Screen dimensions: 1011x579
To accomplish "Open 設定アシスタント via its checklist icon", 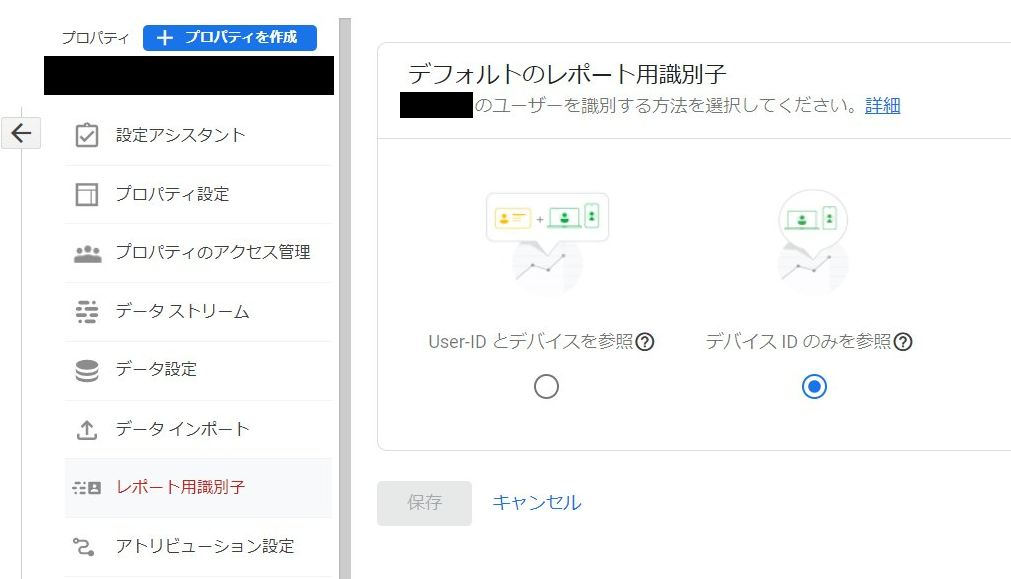I will coord(87,135).
